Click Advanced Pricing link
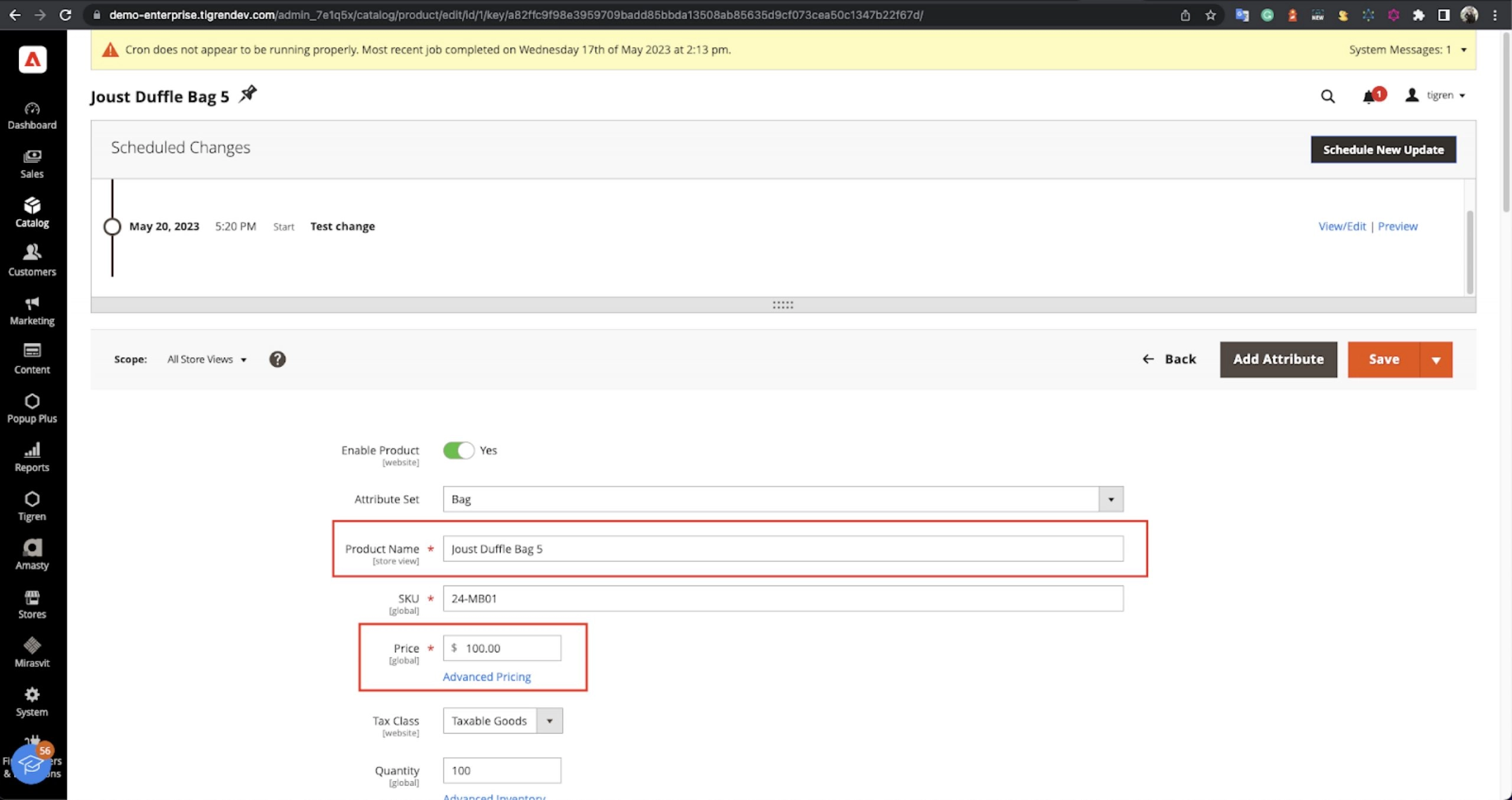 487,677
